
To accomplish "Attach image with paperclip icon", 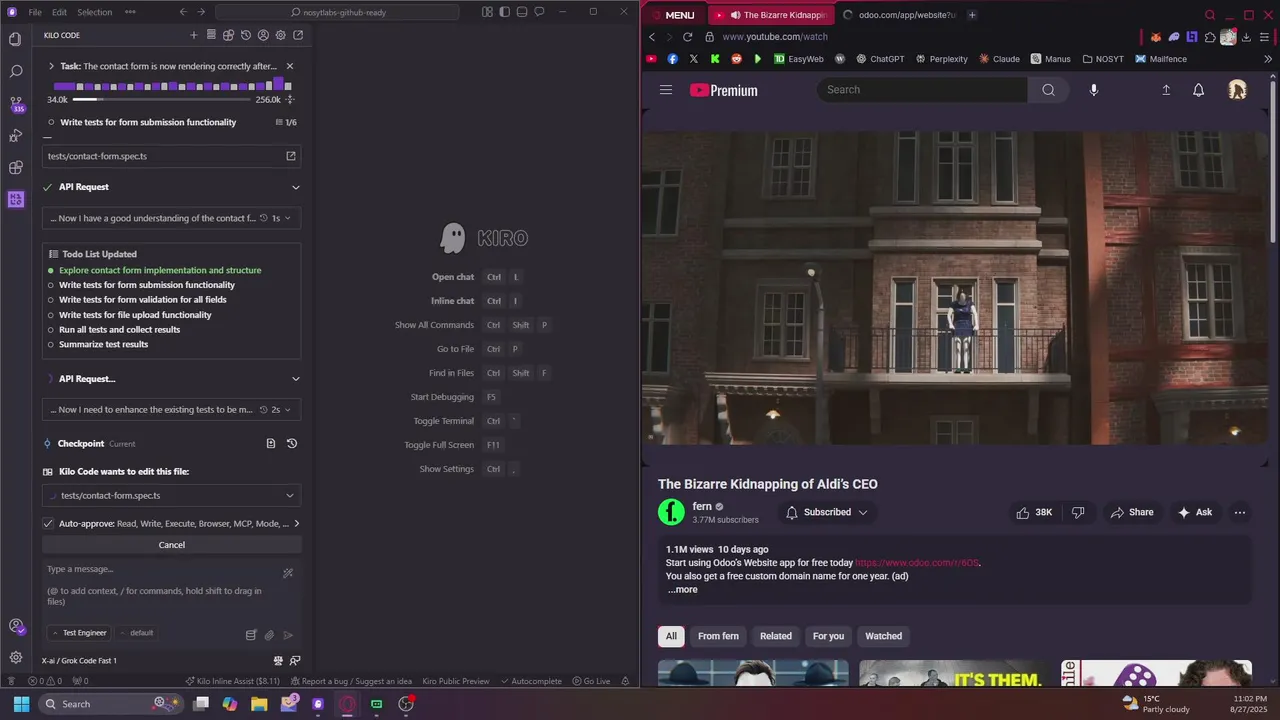I will tap(269, 635).
